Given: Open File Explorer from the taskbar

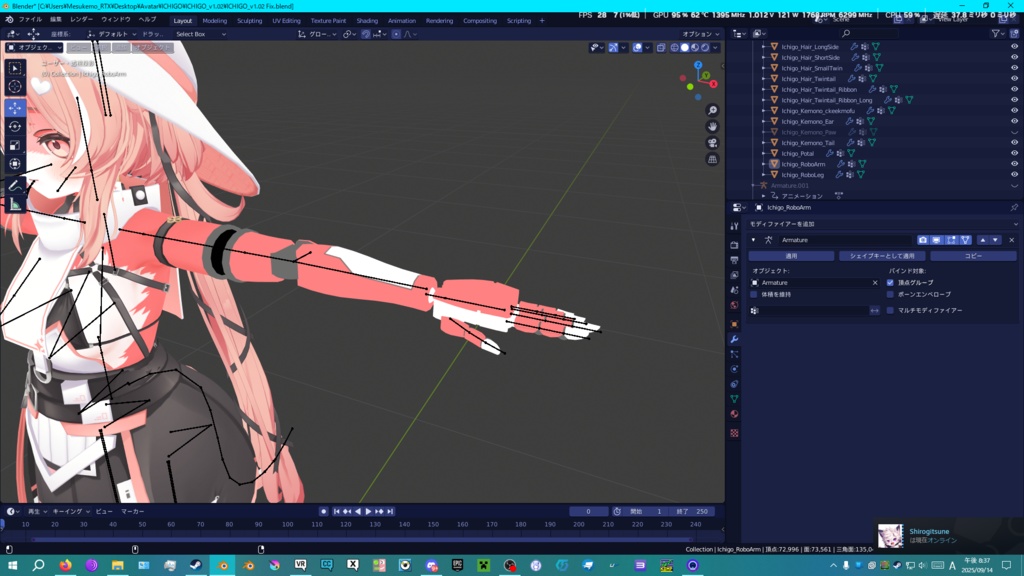Looking at the screenshot, I should (118, 566).
